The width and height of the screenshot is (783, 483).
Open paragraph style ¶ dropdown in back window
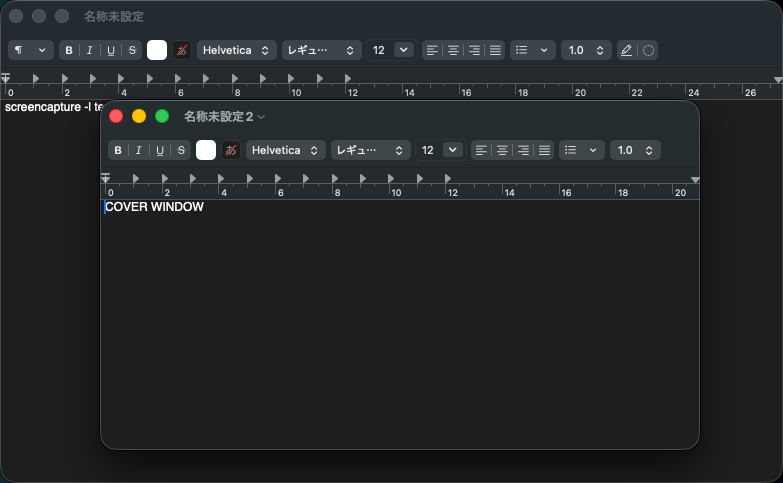click(x=31, y=50)
